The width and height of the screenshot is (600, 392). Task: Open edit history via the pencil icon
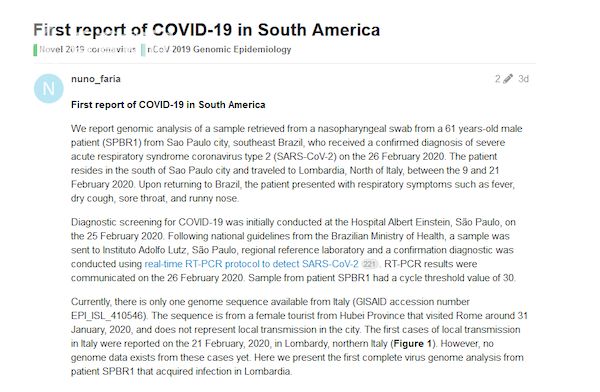coord(508,79)
